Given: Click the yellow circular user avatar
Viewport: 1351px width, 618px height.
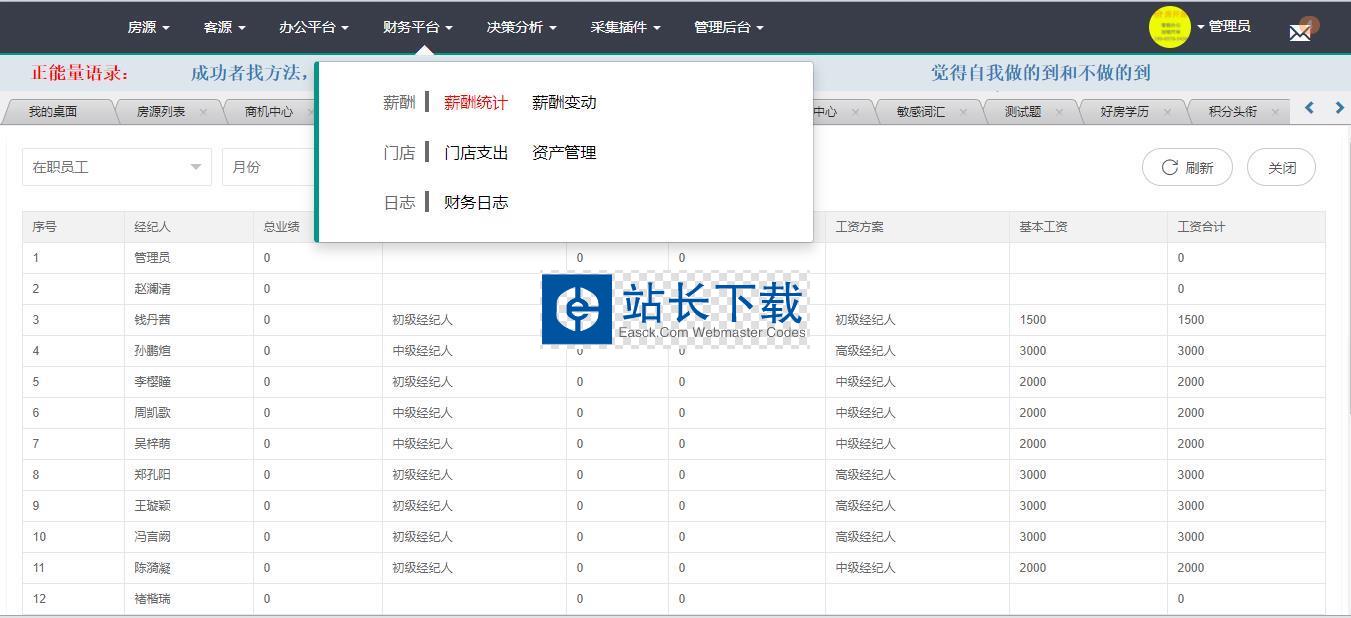Looking at the screenshot, I should pos(1169,27).
